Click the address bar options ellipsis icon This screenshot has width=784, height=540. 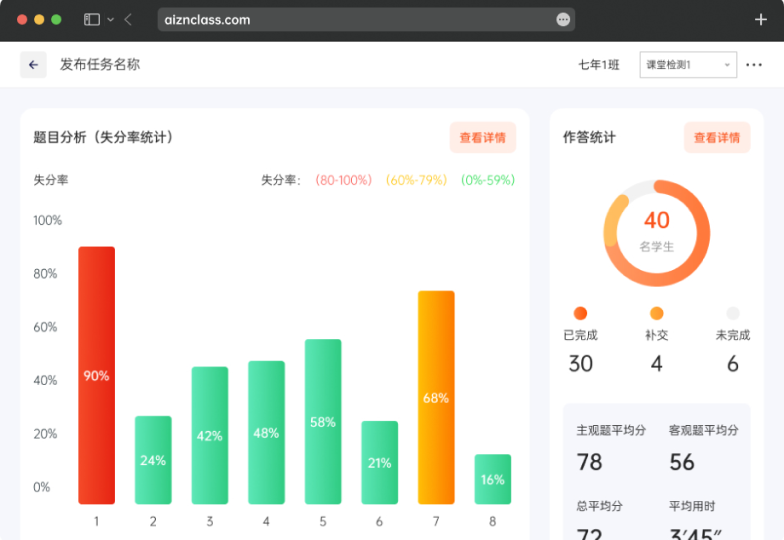tap(563, 19)
